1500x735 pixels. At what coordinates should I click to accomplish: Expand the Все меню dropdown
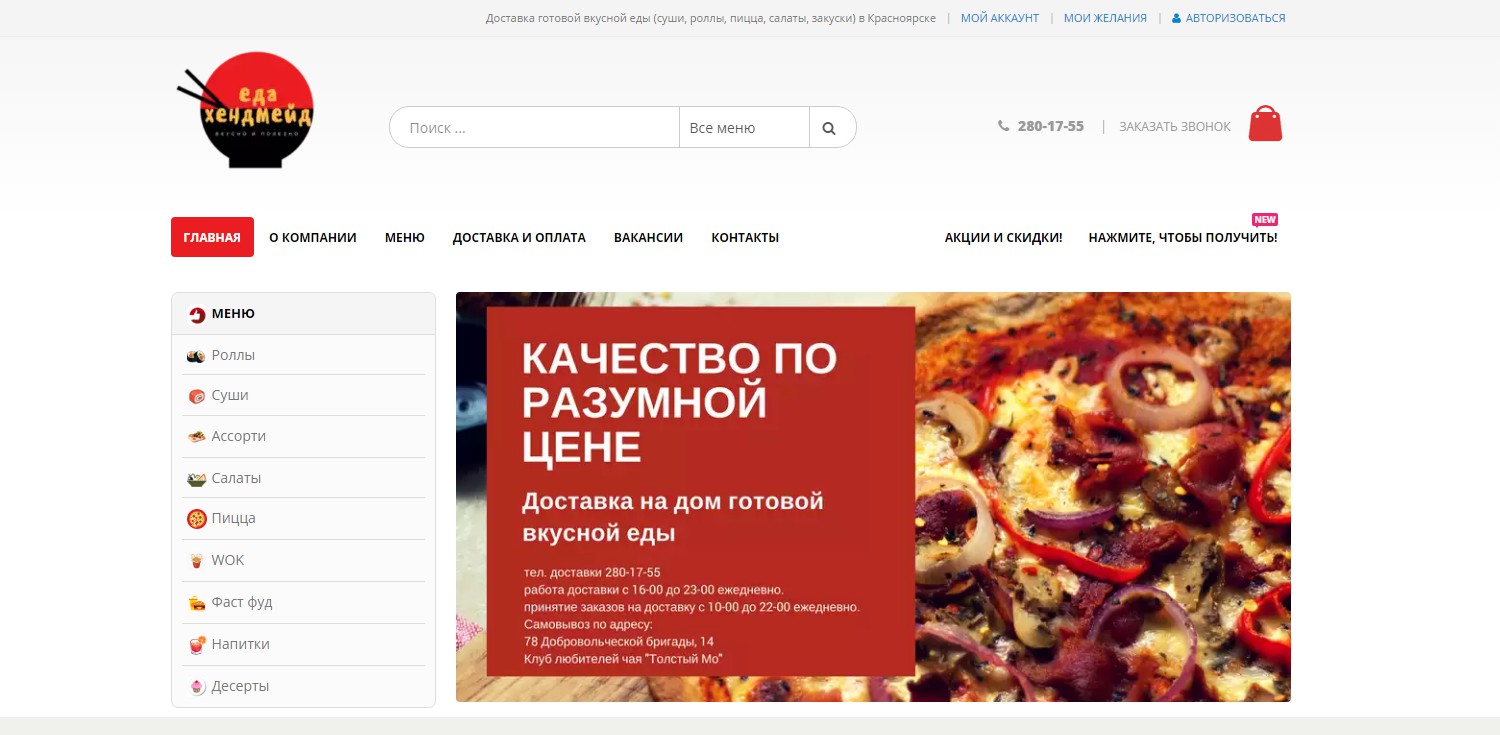coord(744,127)
